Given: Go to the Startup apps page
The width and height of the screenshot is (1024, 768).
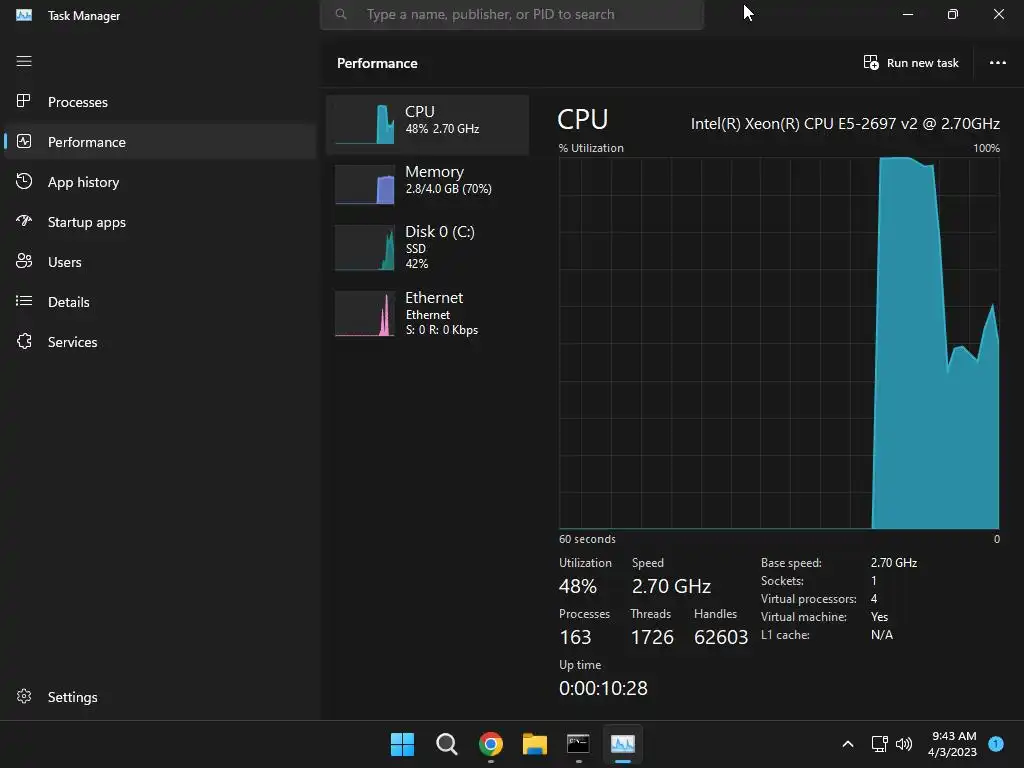Looking at the screenshot, I should (160, 222).
